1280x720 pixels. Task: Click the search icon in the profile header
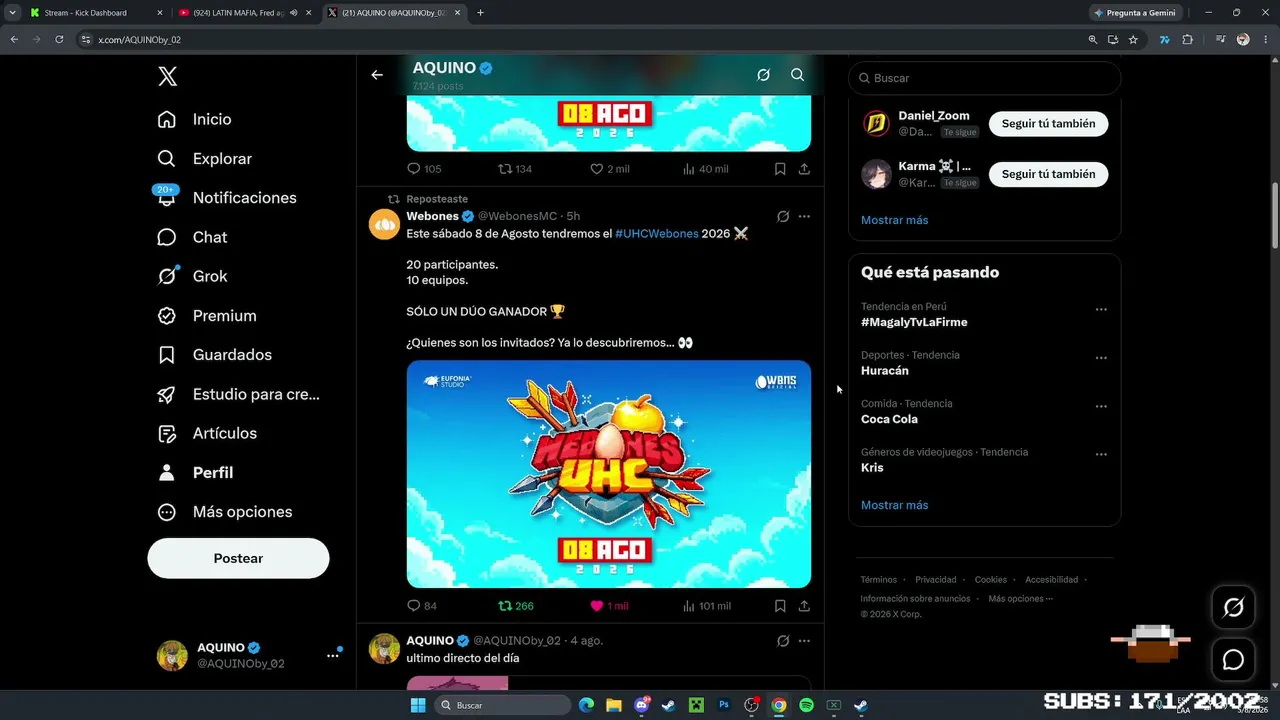tap(797, 75)
